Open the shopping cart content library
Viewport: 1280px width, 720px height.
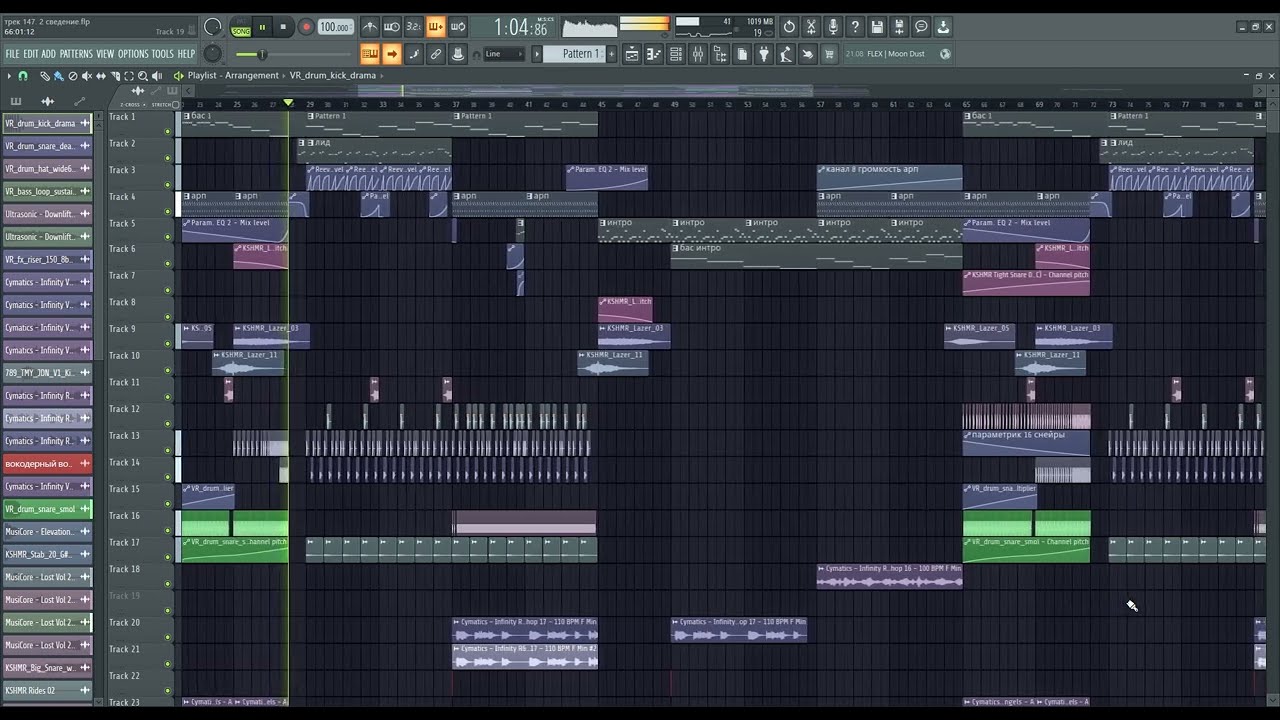[x=829, y=54]
